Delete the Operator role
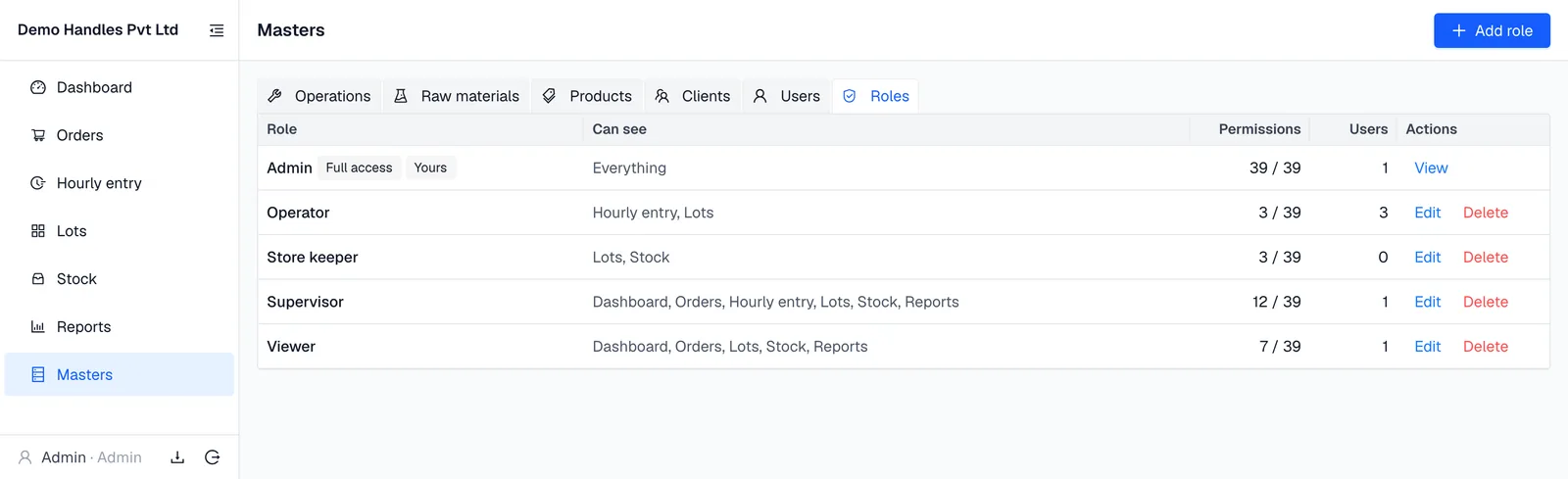This screenshot has width=1568, height=479. (1486, 213)
